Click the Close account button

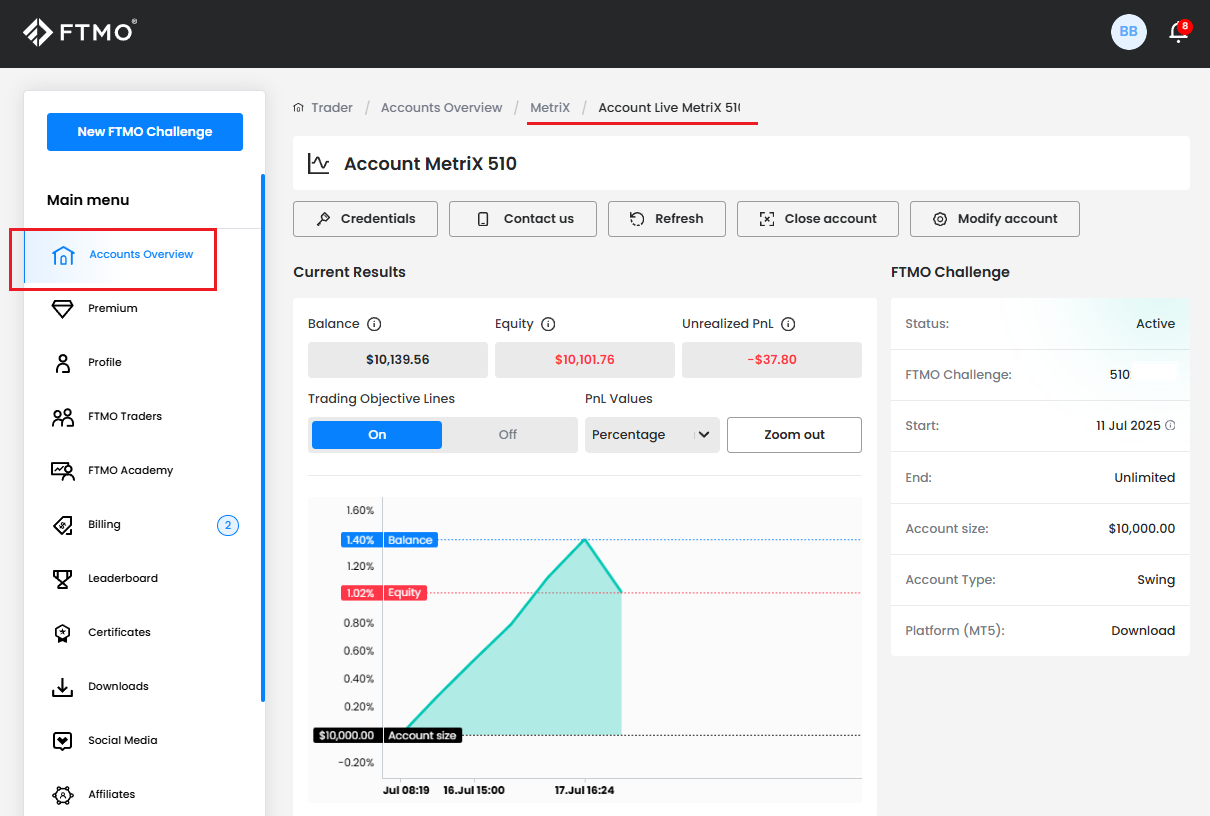coord(818,219)
